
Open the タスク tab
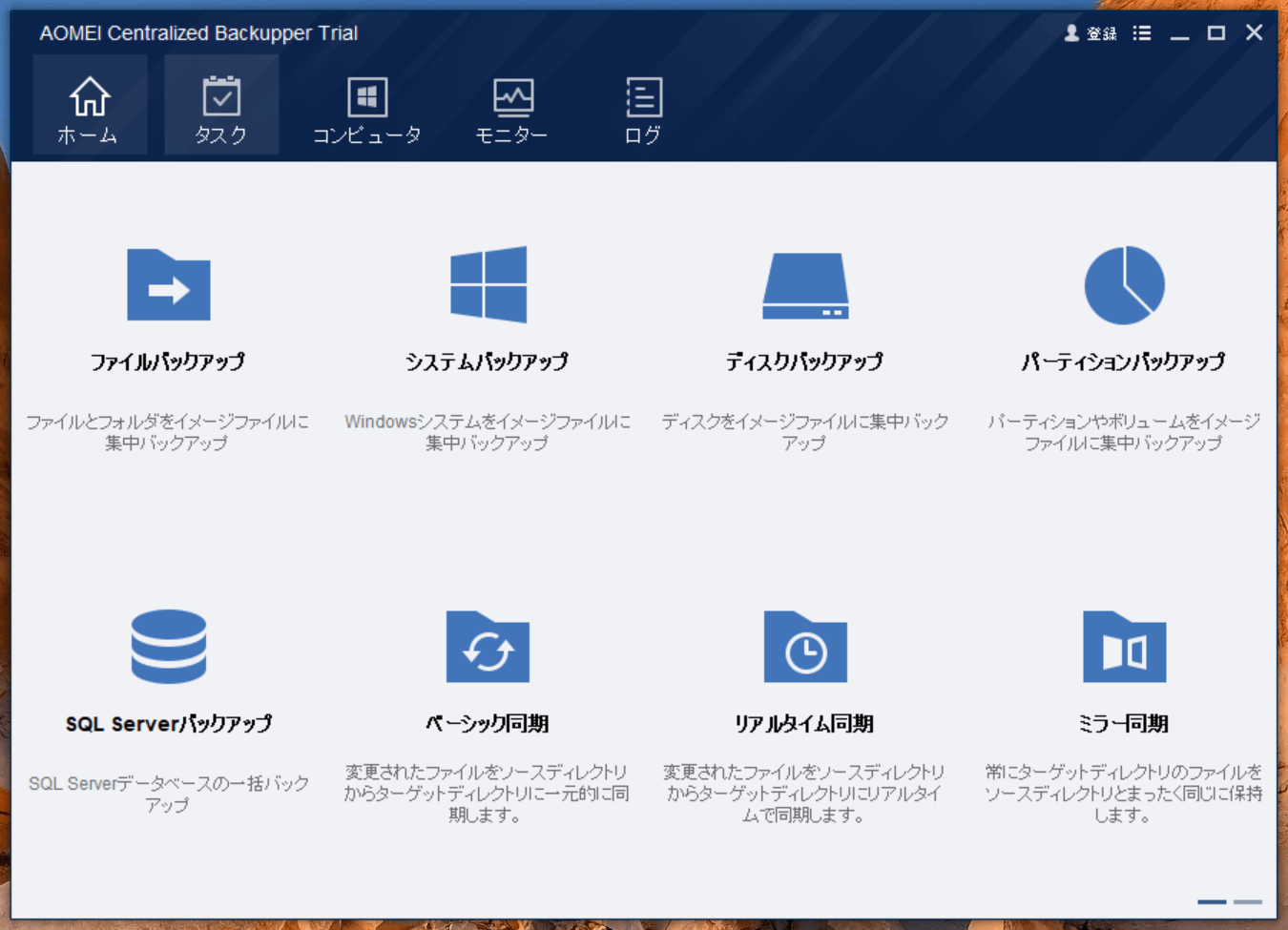pos(221,108)
